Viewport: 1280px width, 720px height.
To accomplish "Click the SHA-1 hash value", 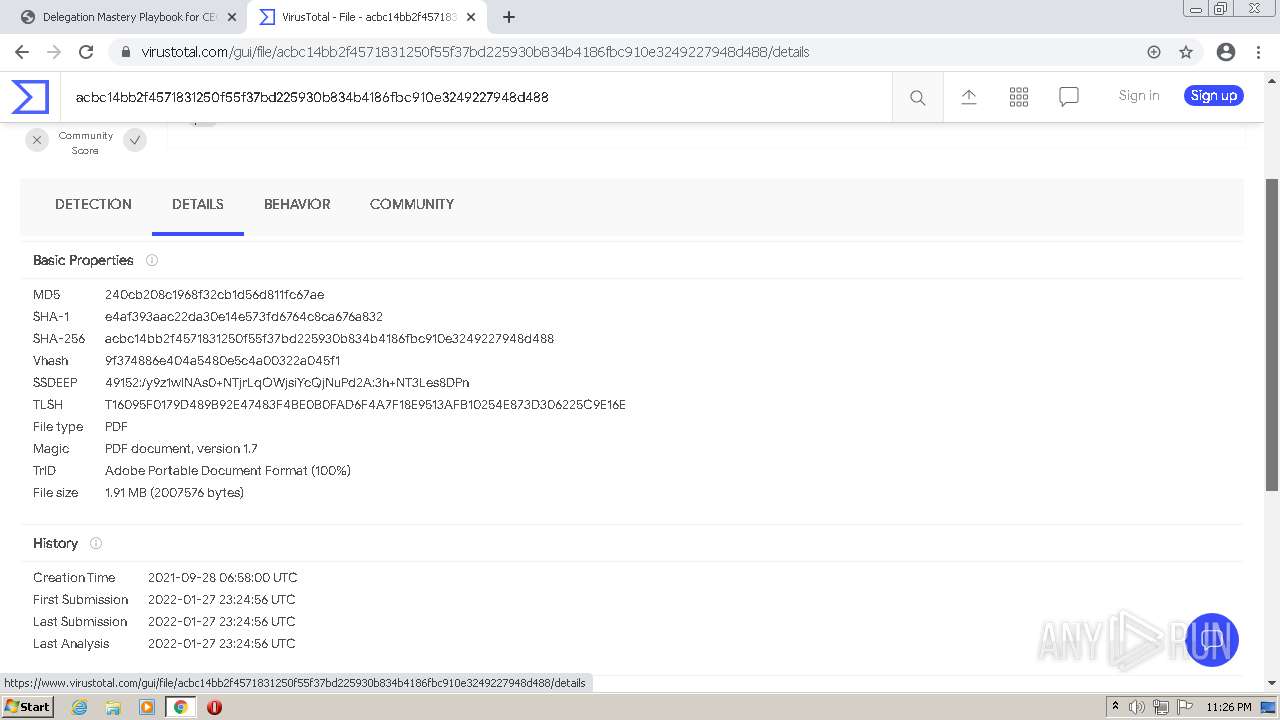I will click(x=244, y=317).
